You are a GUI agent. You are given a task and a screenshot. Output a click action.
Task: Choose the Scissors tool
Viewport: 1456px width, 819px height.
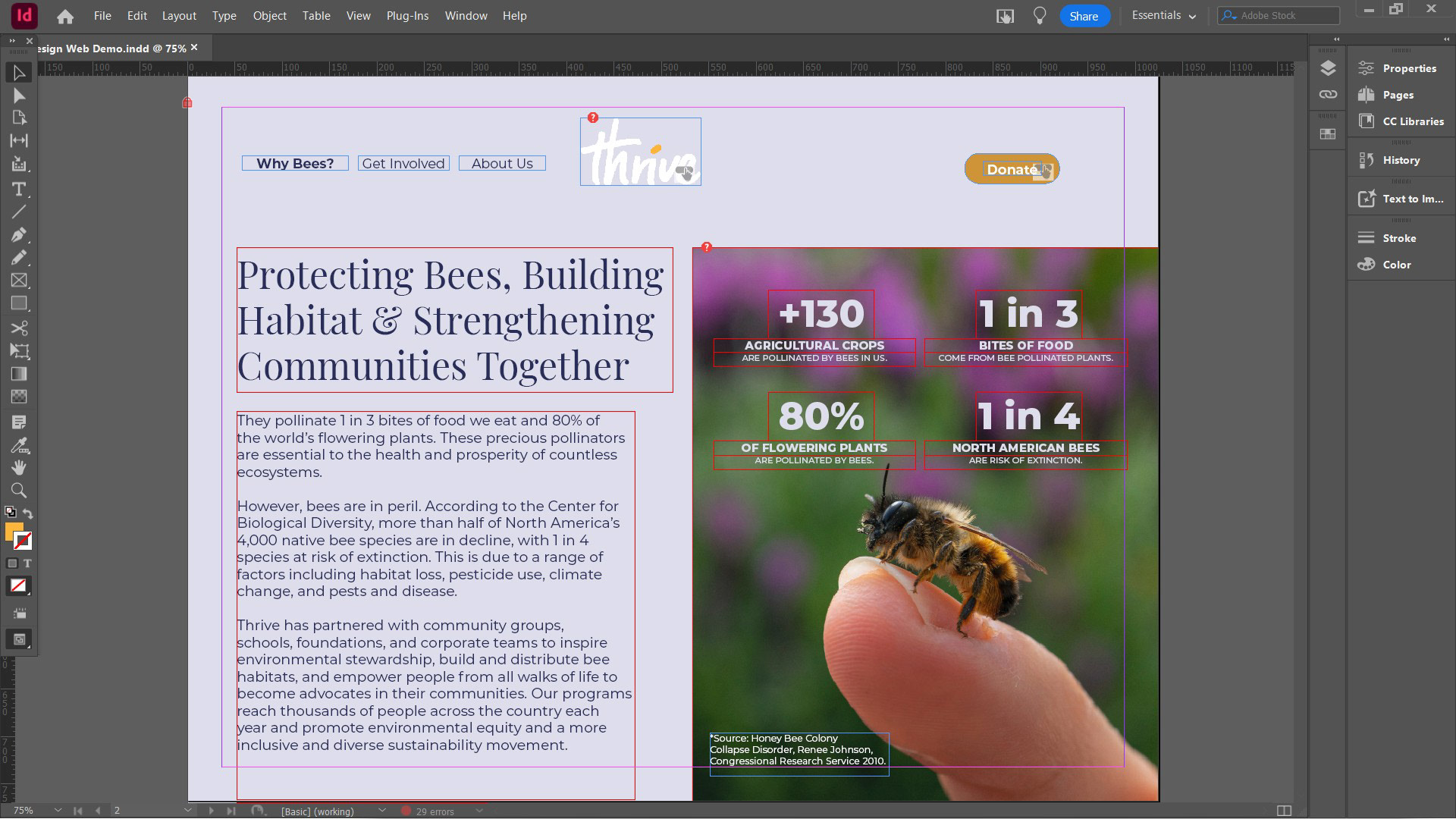tap(19, 328)
